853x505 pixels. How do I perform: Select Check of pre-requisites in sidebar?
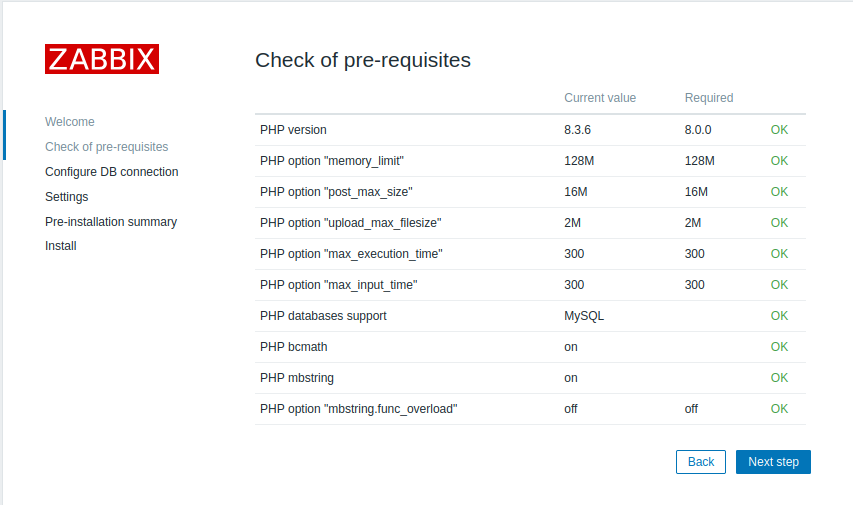click(x=107, y=147)
